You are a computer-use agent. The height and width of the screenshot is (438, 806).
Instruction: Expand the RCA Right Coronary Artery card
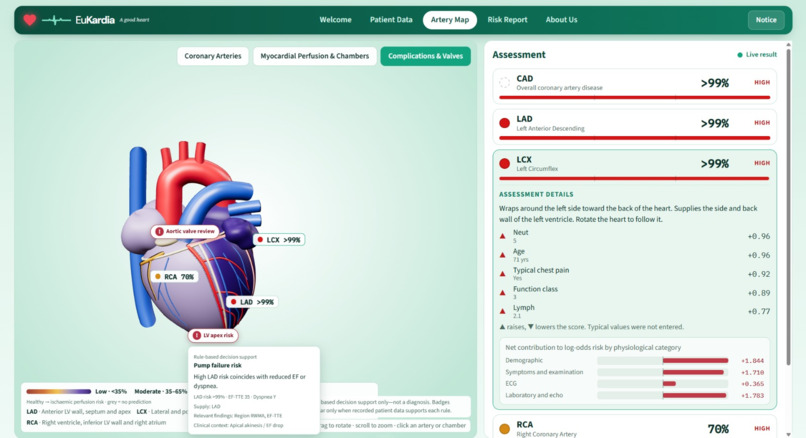tap(634, 428)
